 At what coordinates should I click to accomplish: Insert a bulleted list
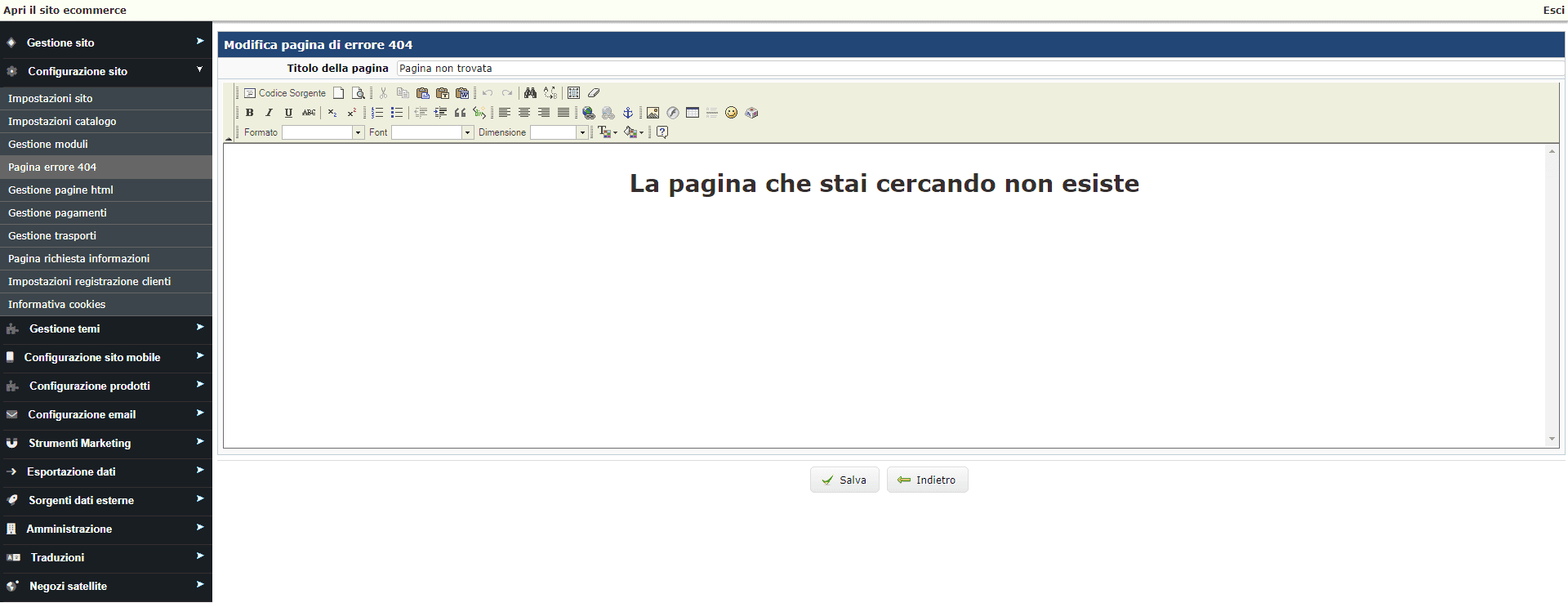(397, 113)
